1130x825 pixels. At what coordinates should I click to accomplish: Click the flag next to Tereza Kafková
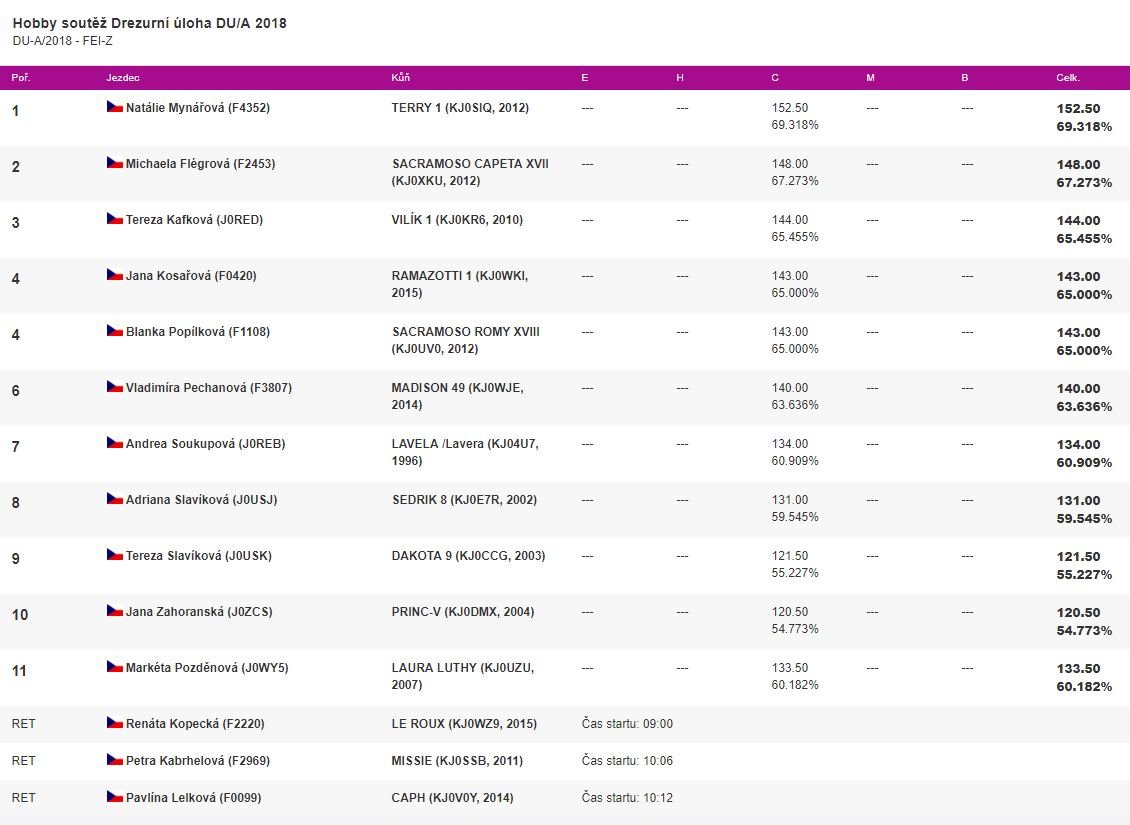click(x=115, y=218)
